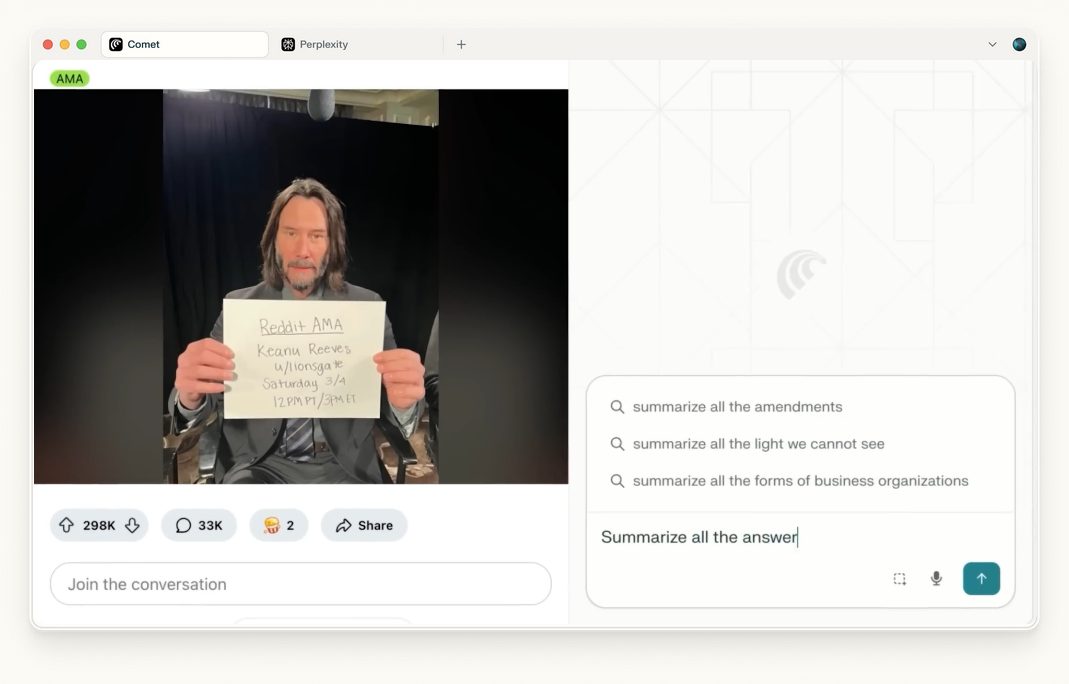Expand the tab list chevron
Viewport: 1069px width, 684px height.
click(x=993, y=44)
